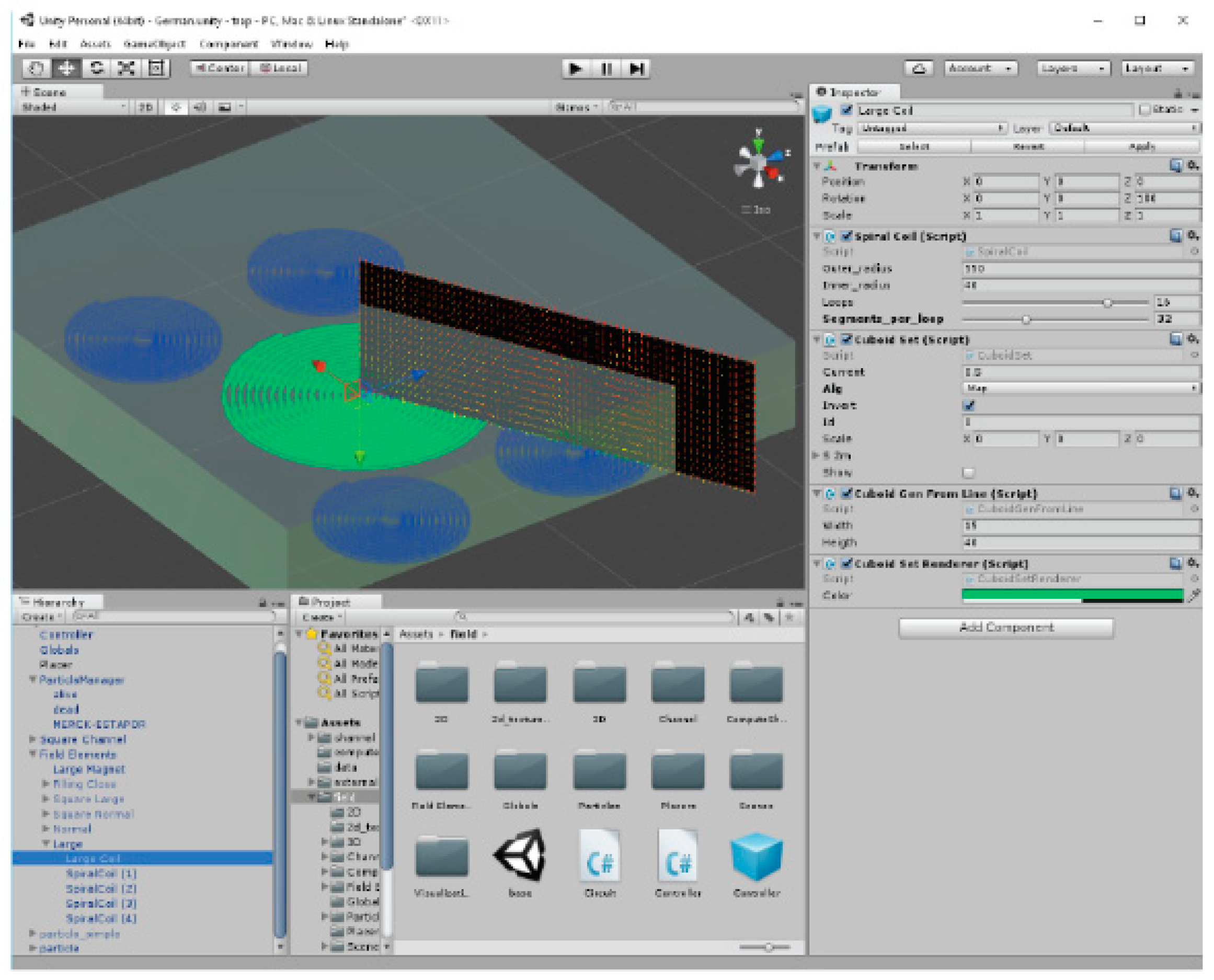This screenshot has height=980, width=1214.
Task: Open the Controller C# script asset
Action: tap(677, 858)
